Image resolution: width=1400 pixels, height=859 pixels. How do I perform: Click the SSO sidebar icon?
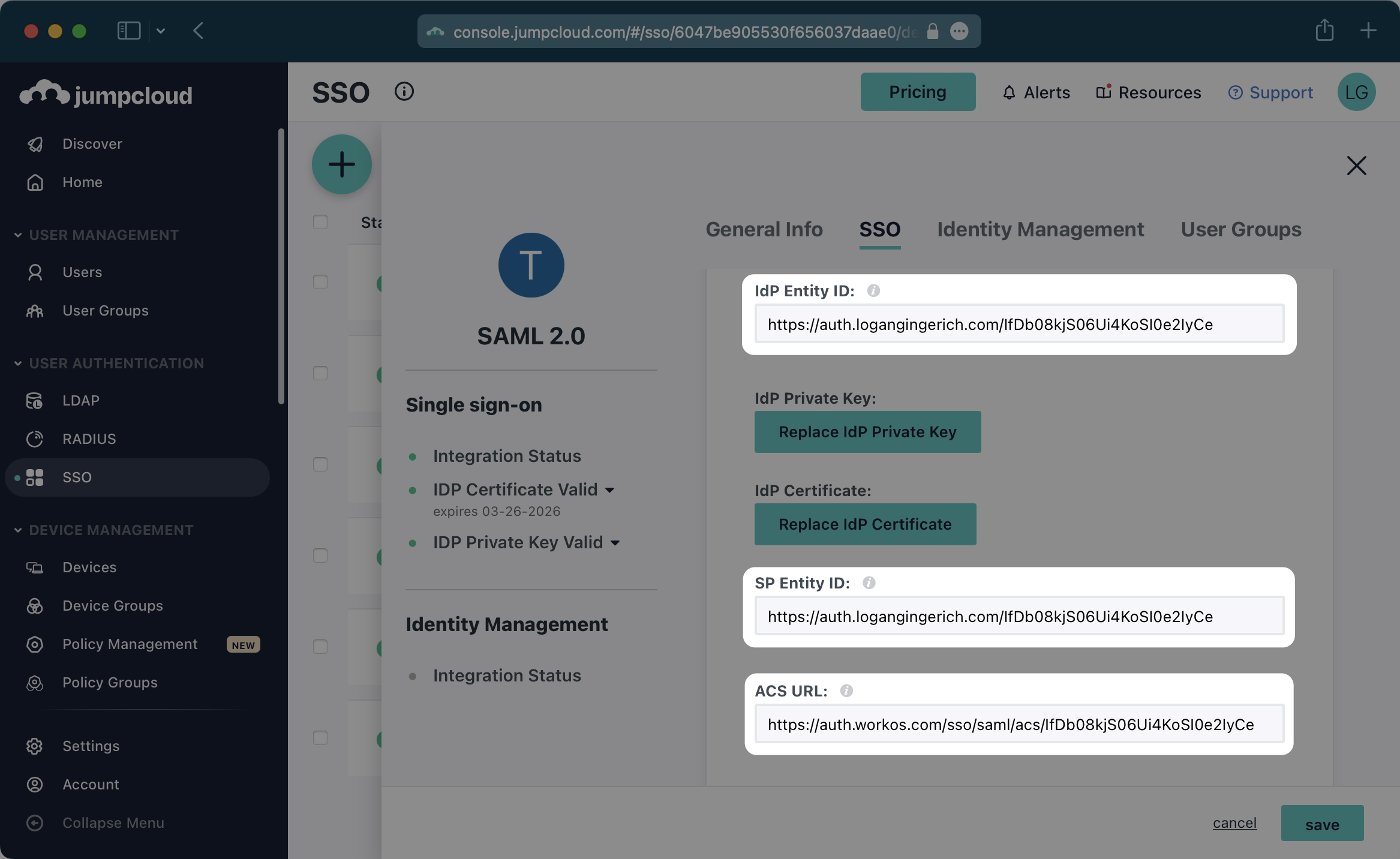click(x=35, y=477)
